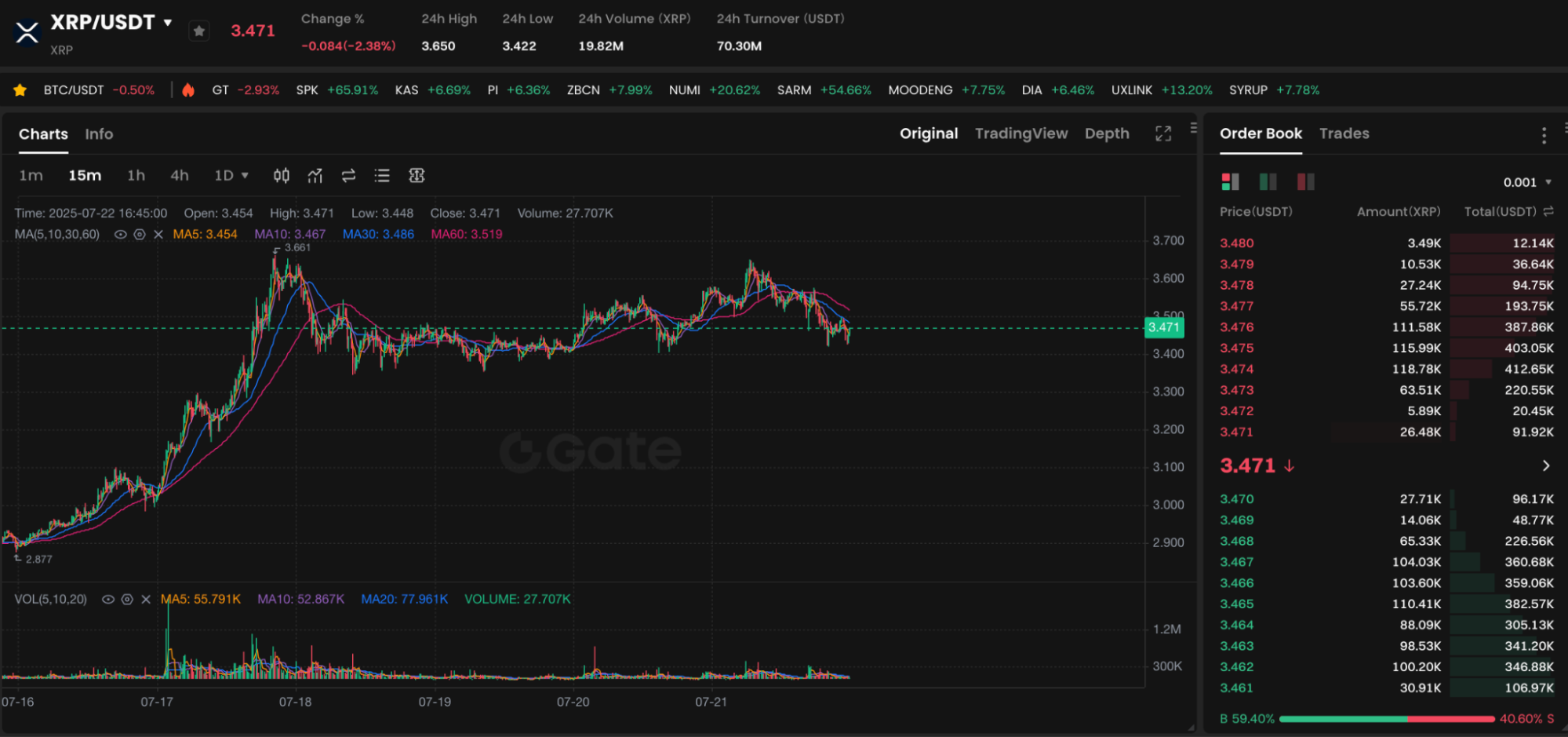The width and height of the screenshot is (1568, 737).
Task: Open MA indicator settings gear
Action: point(140,235)
